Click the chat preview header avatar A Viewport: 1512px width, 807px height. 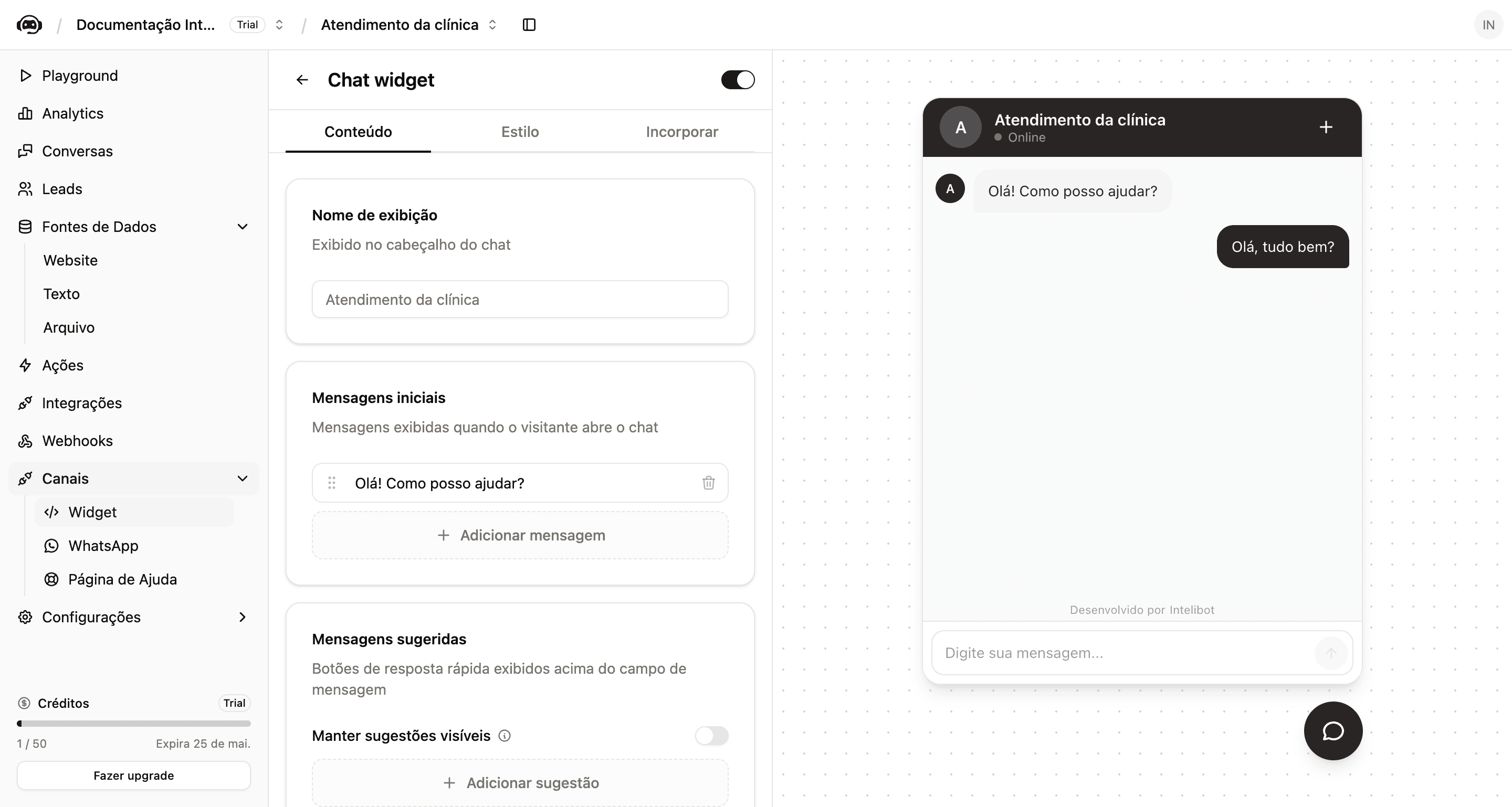click(960, 126)
